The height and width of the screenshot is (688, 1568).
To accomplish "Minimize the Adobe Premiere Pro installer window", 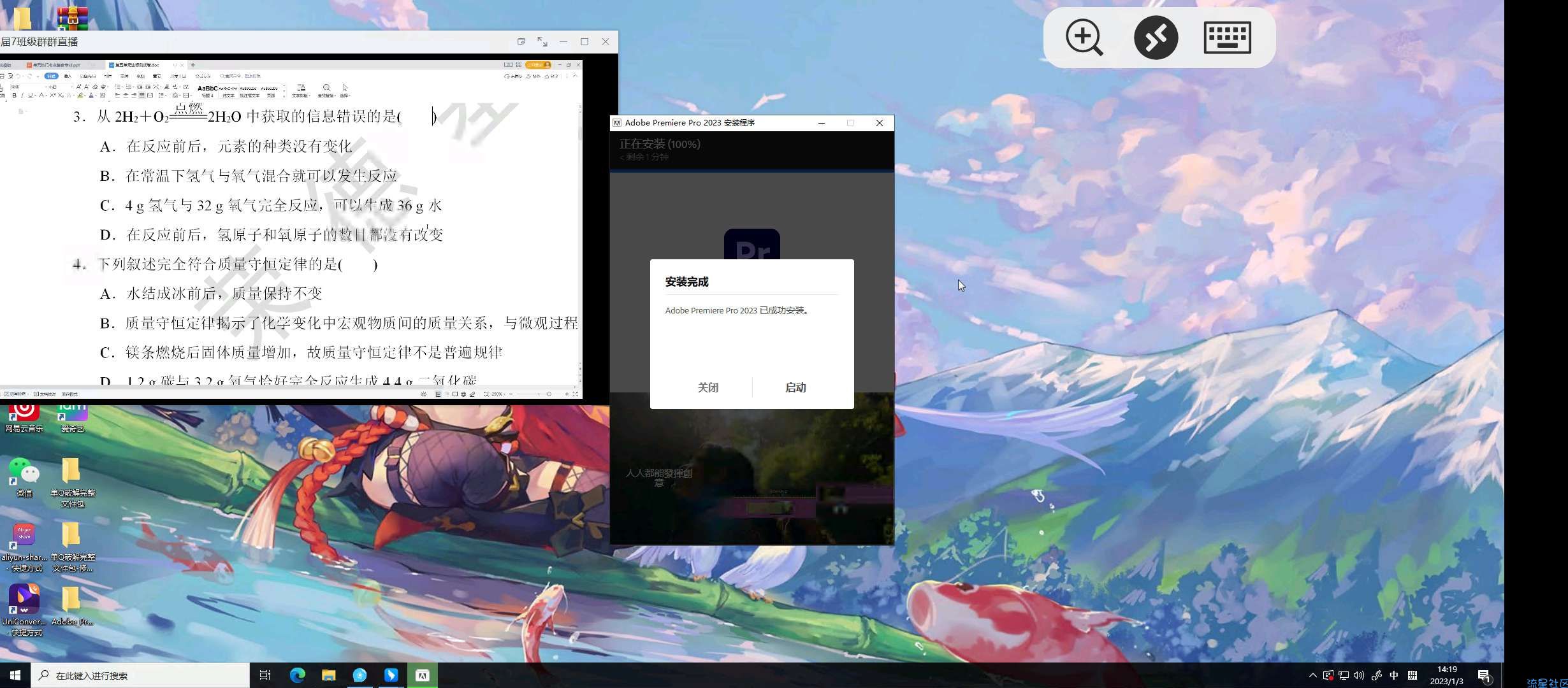I will pyautogui.click(x=822, y=123).
